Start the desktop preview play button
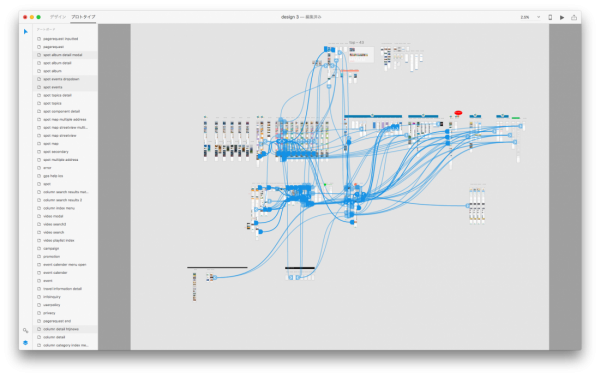Viewport: 600px width, 377px height. coord(562,17)
